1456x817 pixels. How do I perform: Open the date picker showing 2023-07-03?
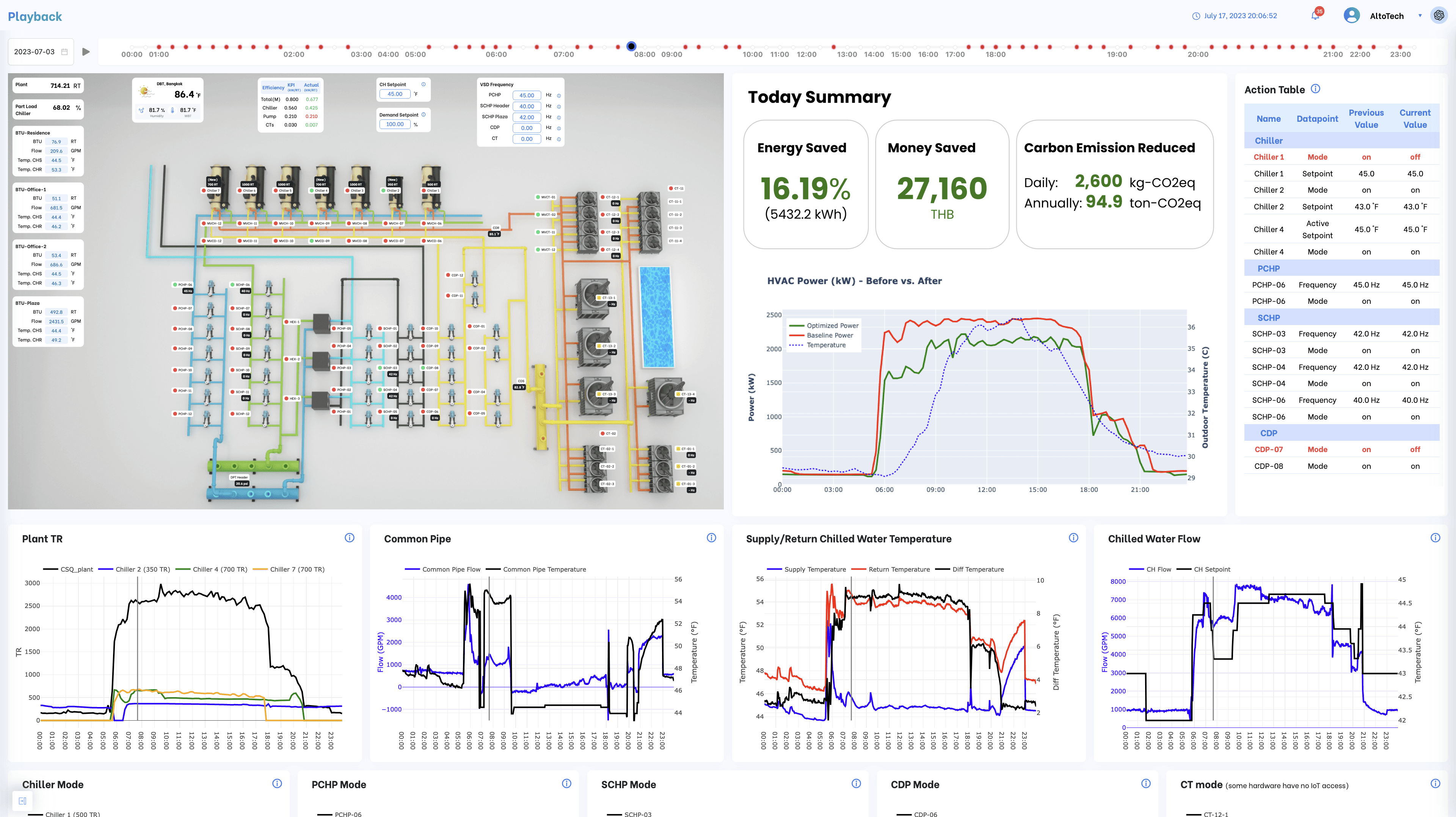coord(41,52)
